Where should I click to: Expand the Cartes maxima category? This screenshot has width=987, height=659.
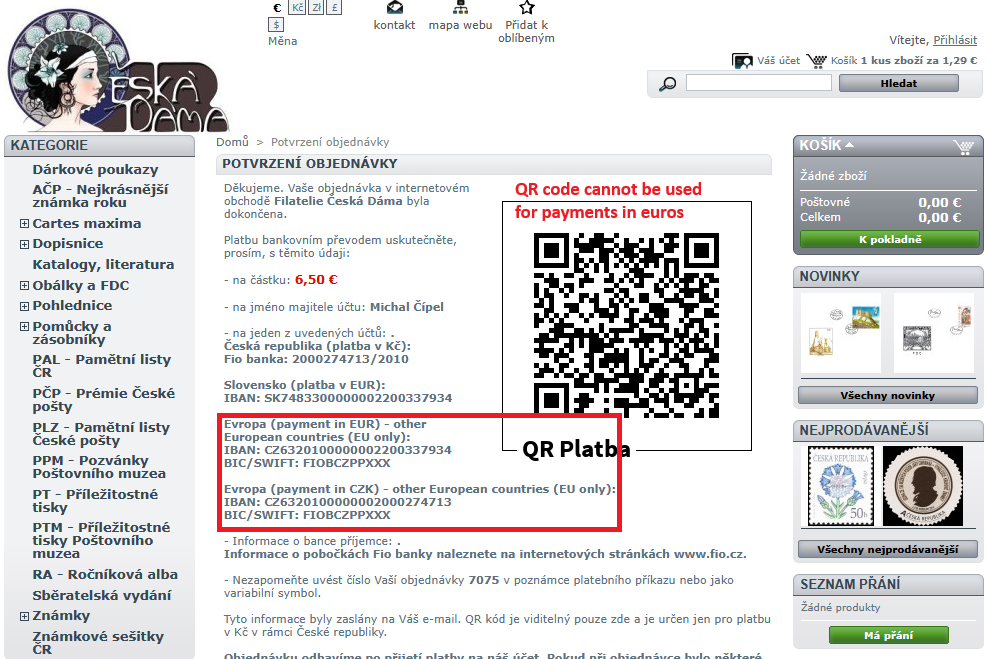click(24, 223)
